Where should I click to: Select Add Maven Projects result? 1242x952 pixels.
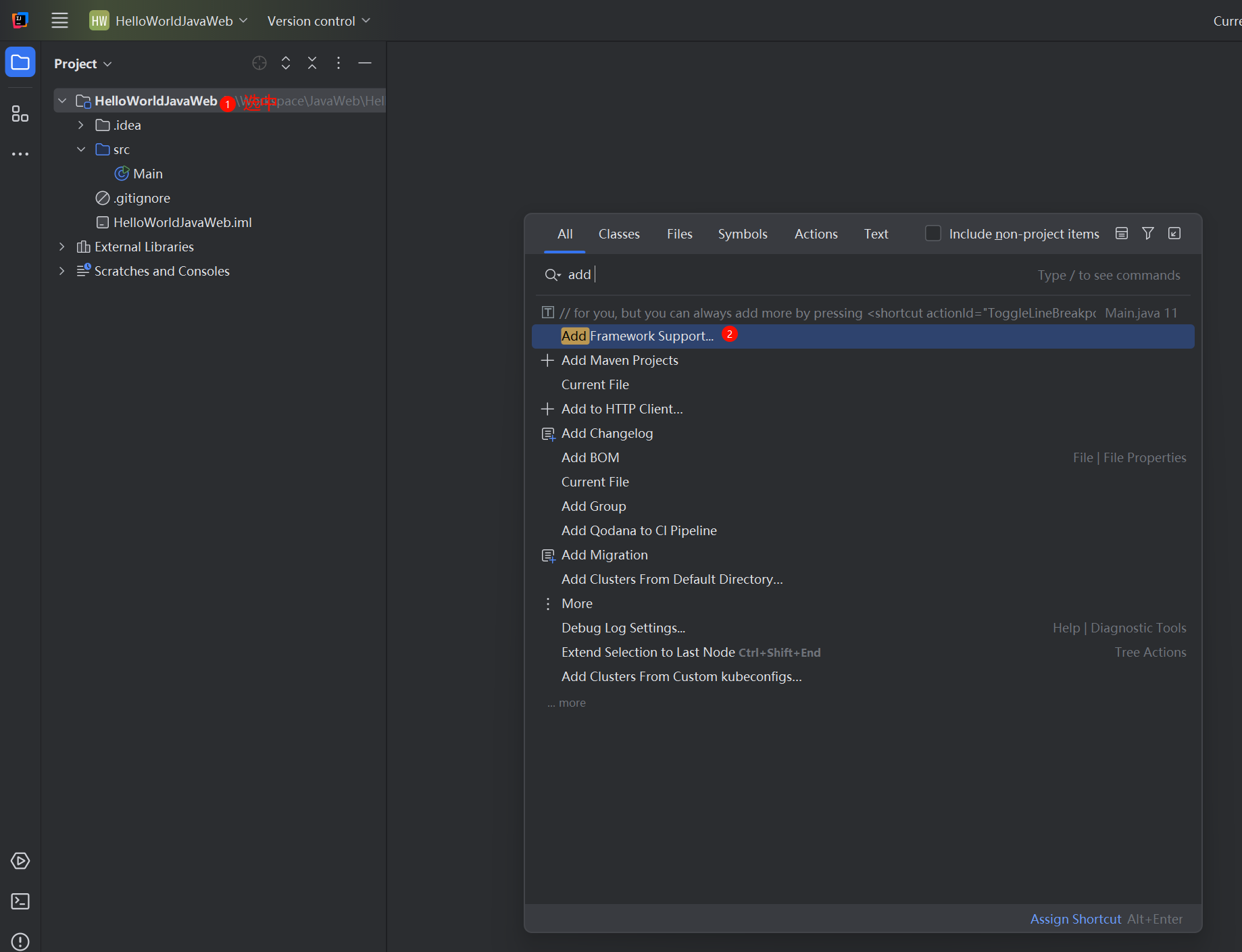point(863,360)
